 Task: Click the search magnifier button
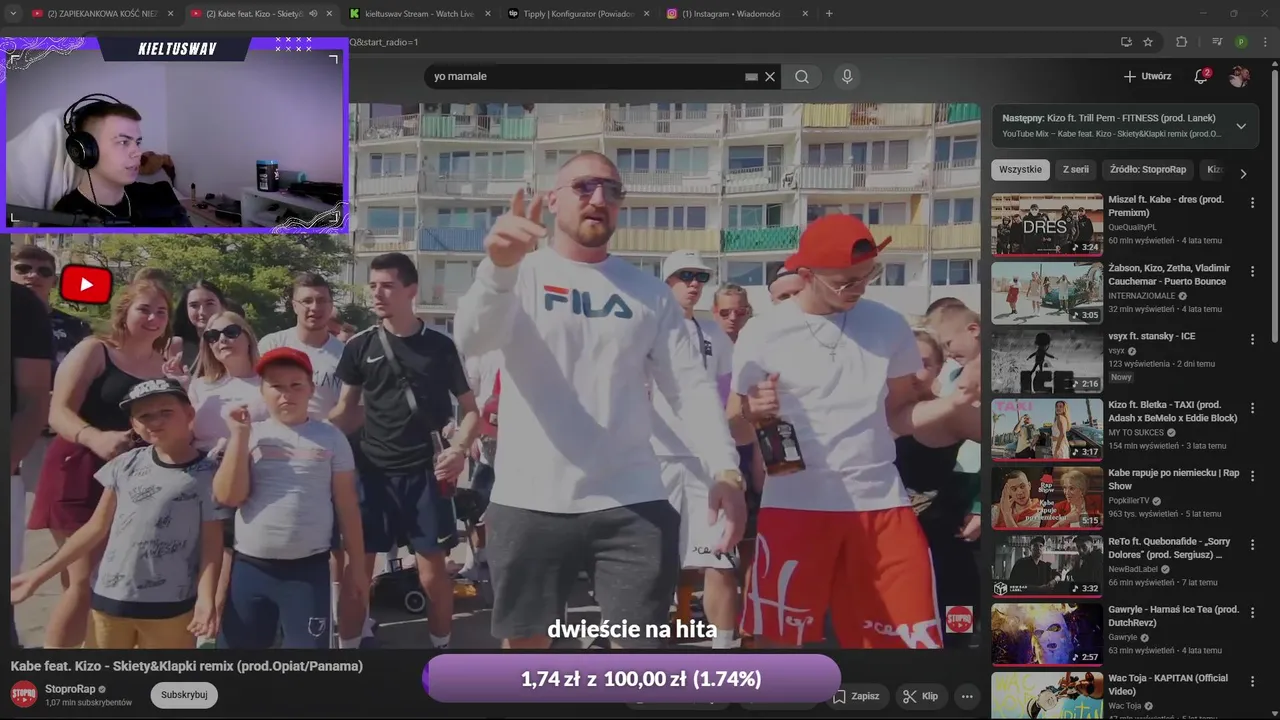[x=802, y=76]
